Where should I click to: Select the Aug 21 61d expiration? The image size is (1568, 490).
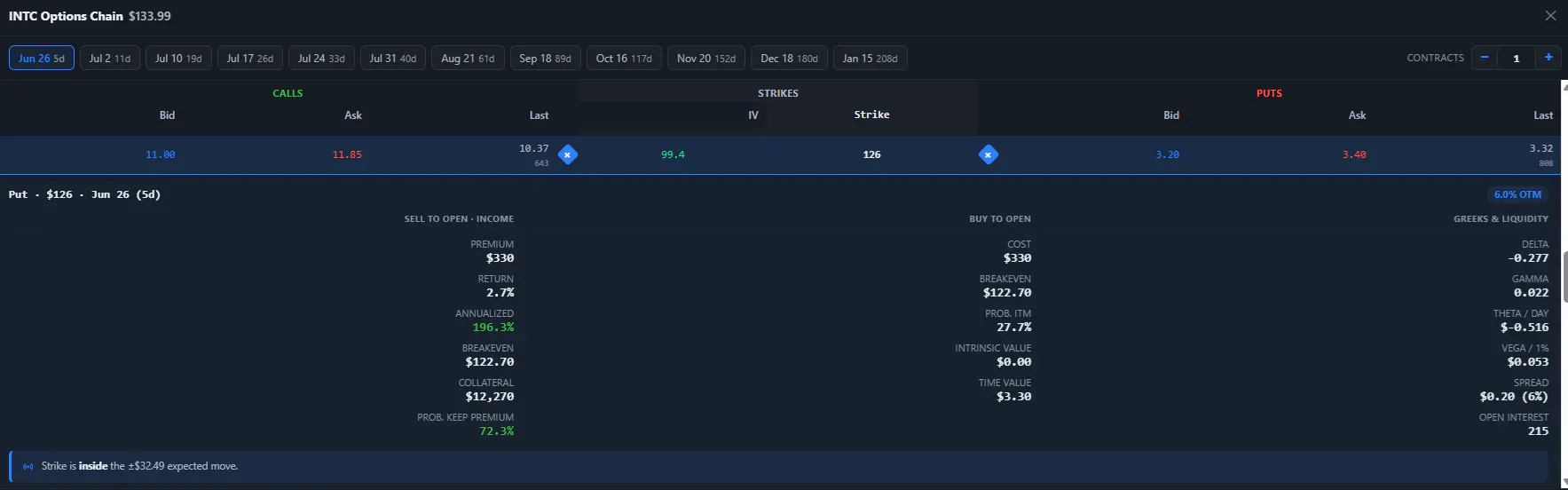[x=468, y=59]
